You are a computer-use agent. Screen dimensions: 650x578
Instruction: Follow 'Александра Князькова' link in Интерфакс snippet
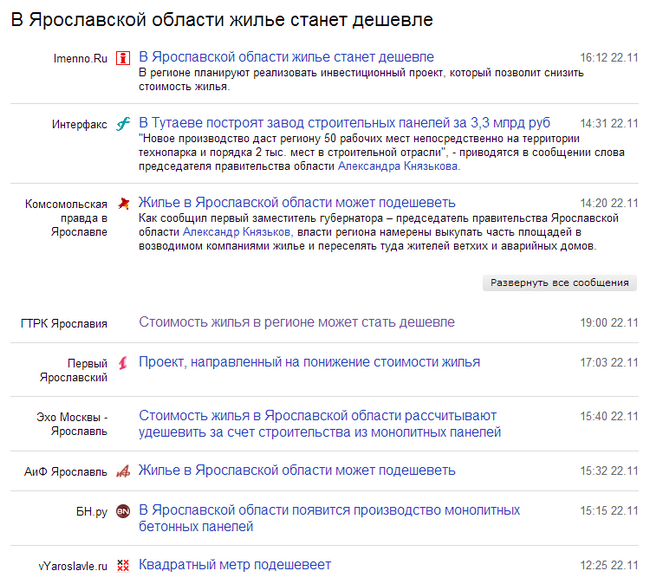(x=398, y=166)
